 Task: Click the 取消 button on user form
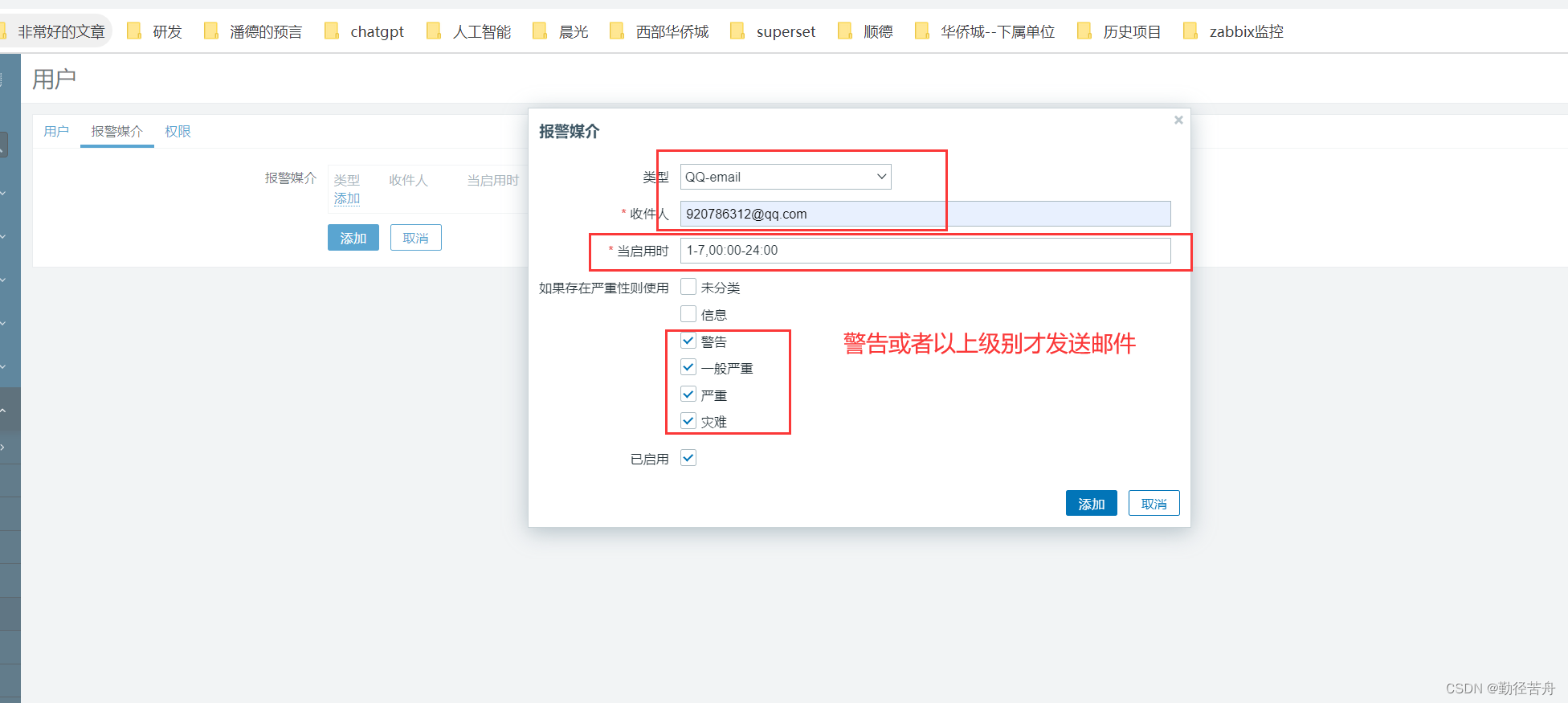415,238
